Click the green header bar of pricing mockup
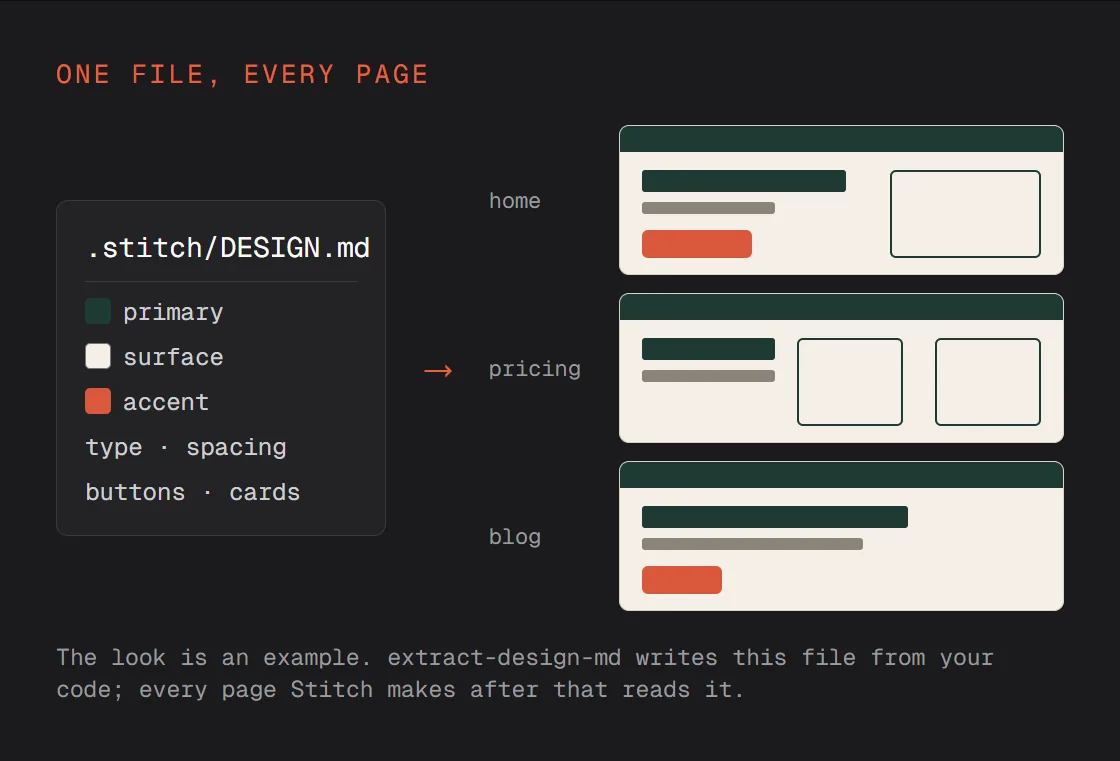 click(841, 307)
